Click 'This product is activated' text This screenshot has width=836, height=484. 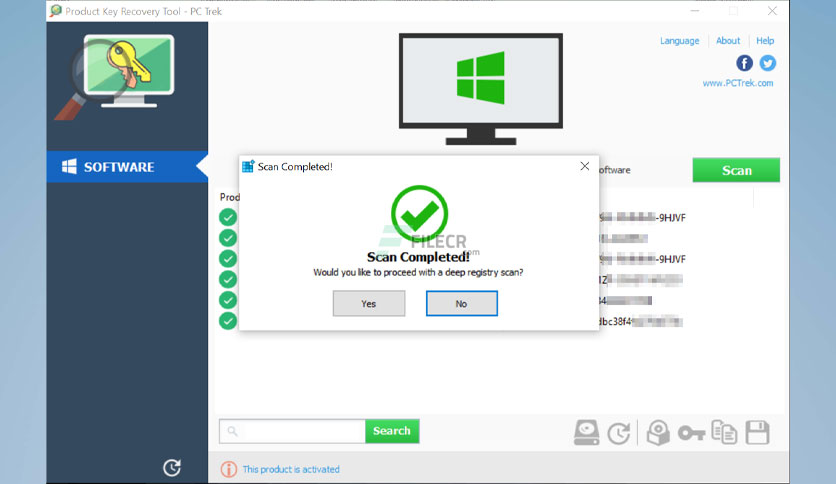[291, 469]
